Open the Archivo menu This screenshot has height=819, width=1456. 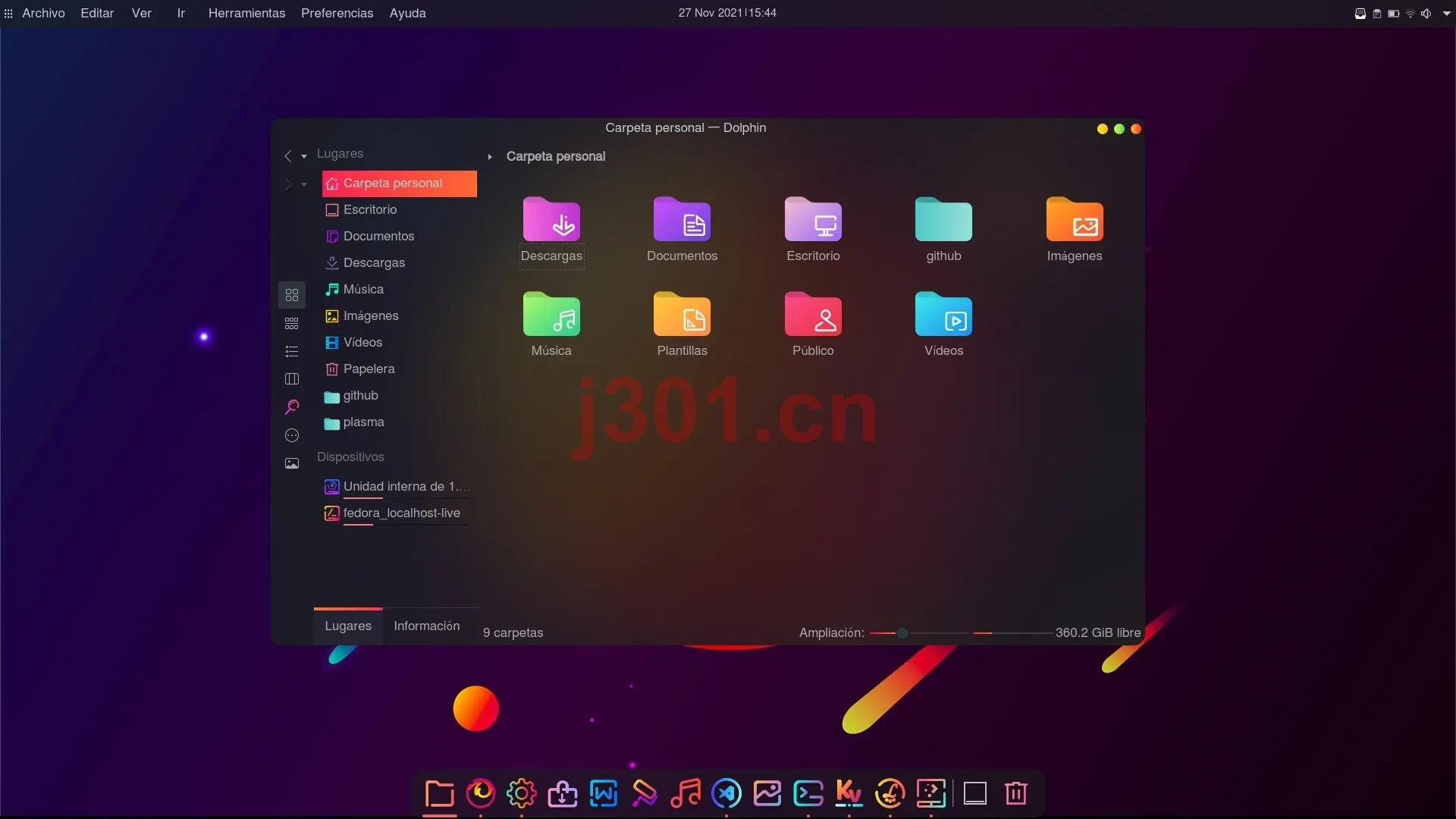[x=43, y=13]
